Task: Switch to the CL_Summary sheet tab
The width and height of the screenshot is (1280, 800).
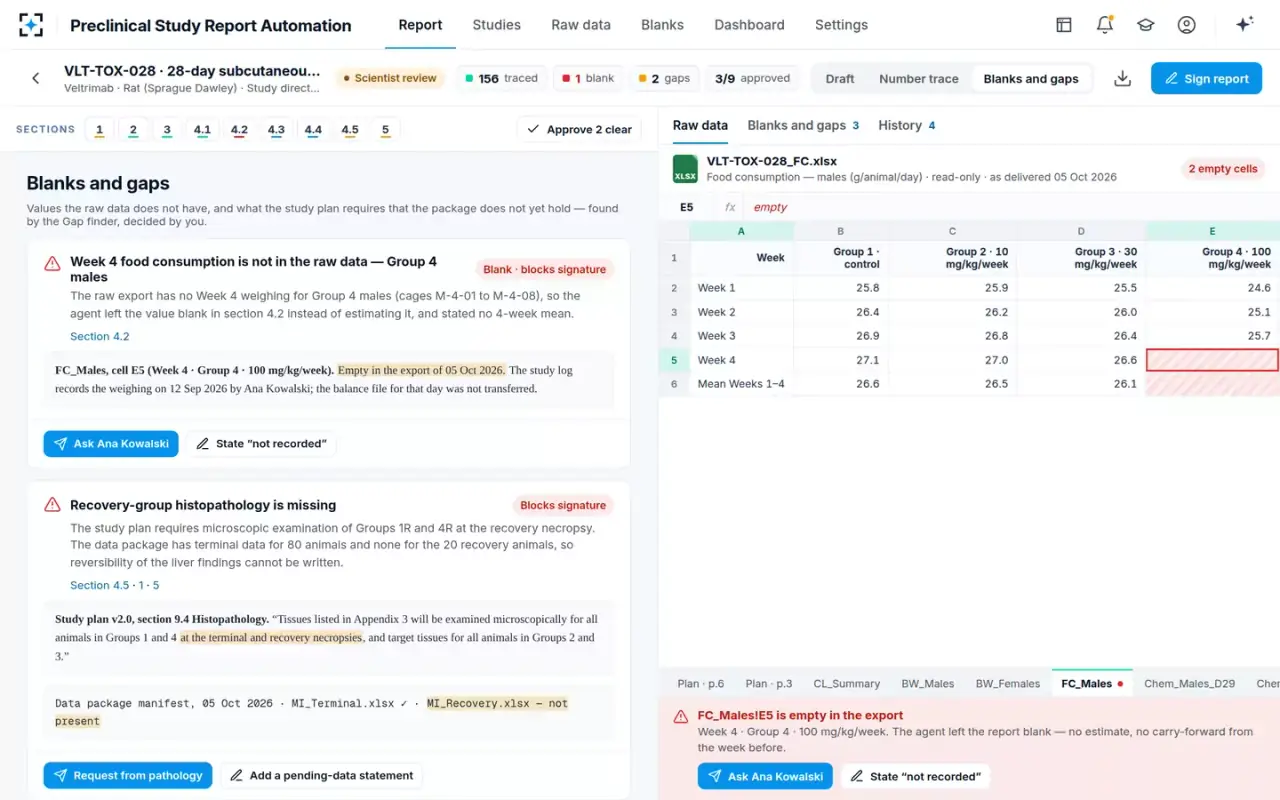Action: point(848,684)
